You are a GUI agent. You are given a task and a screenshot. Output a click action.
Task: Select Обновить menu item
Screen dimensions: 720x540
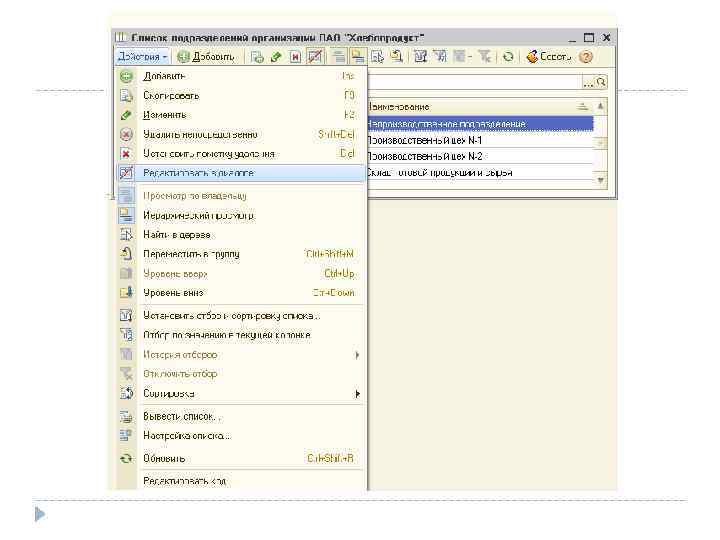241,459
